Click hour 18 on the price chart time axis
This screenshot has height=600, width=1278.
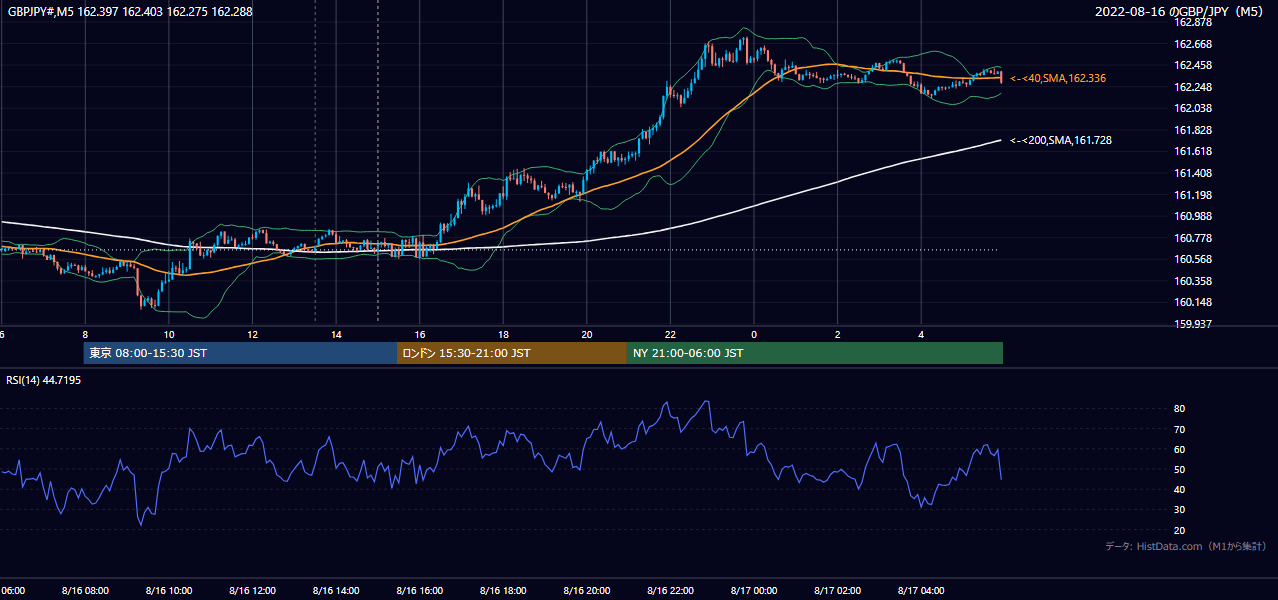[503, 334]
